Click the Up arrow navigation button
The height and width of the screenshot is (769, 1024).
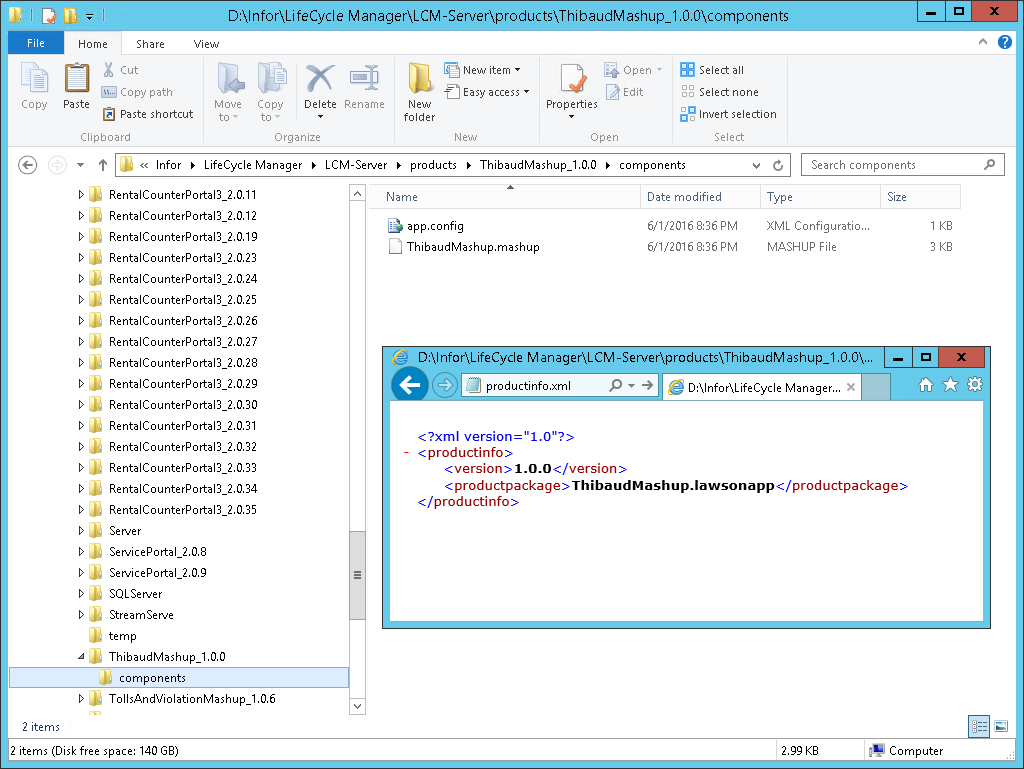coord(102,165)
